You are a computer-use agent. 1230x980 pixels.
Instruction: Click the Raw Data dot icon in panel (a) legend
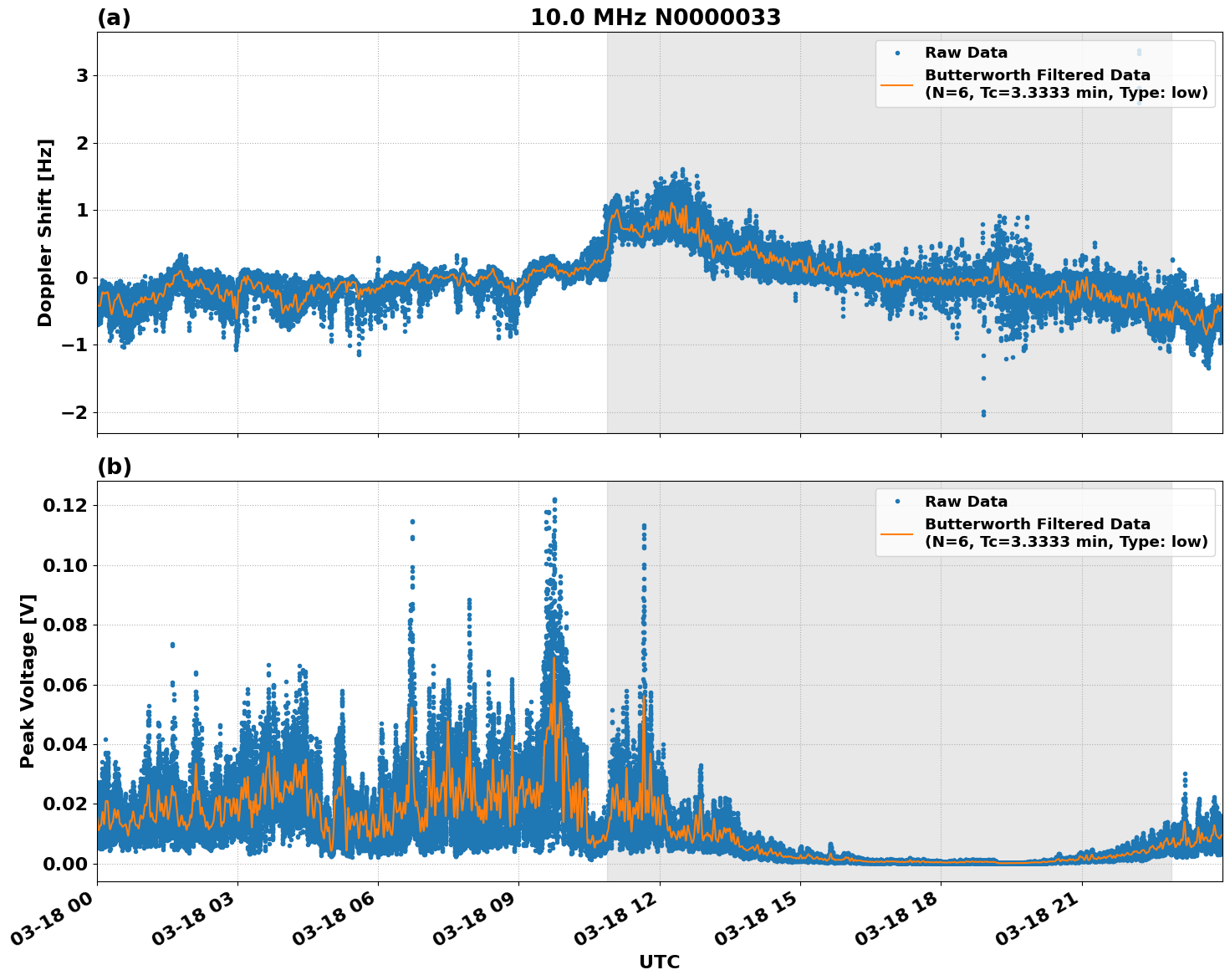point(897,52)
